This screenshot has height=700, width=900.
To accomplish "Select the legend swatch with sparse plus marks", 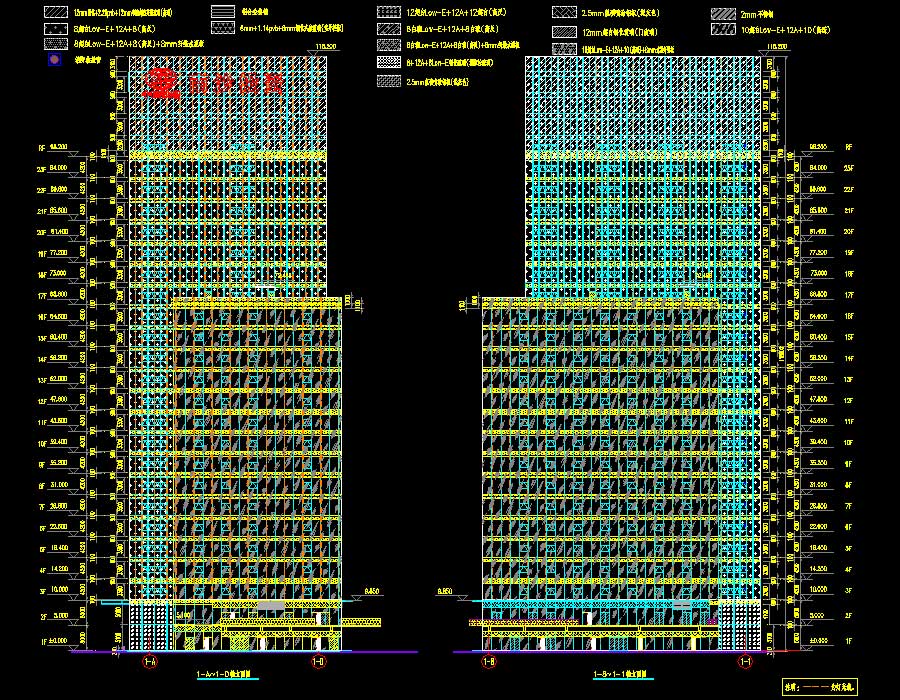I will pos(56,28).
